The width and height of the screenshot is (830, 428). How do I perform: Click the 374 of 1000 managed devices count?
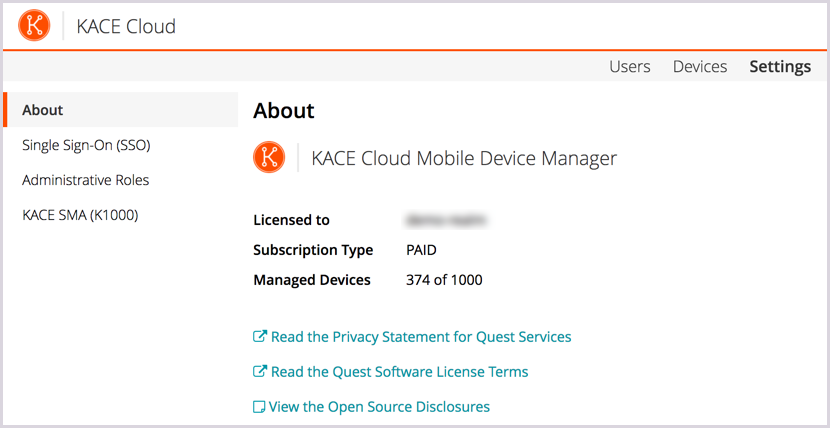[444, 280]
